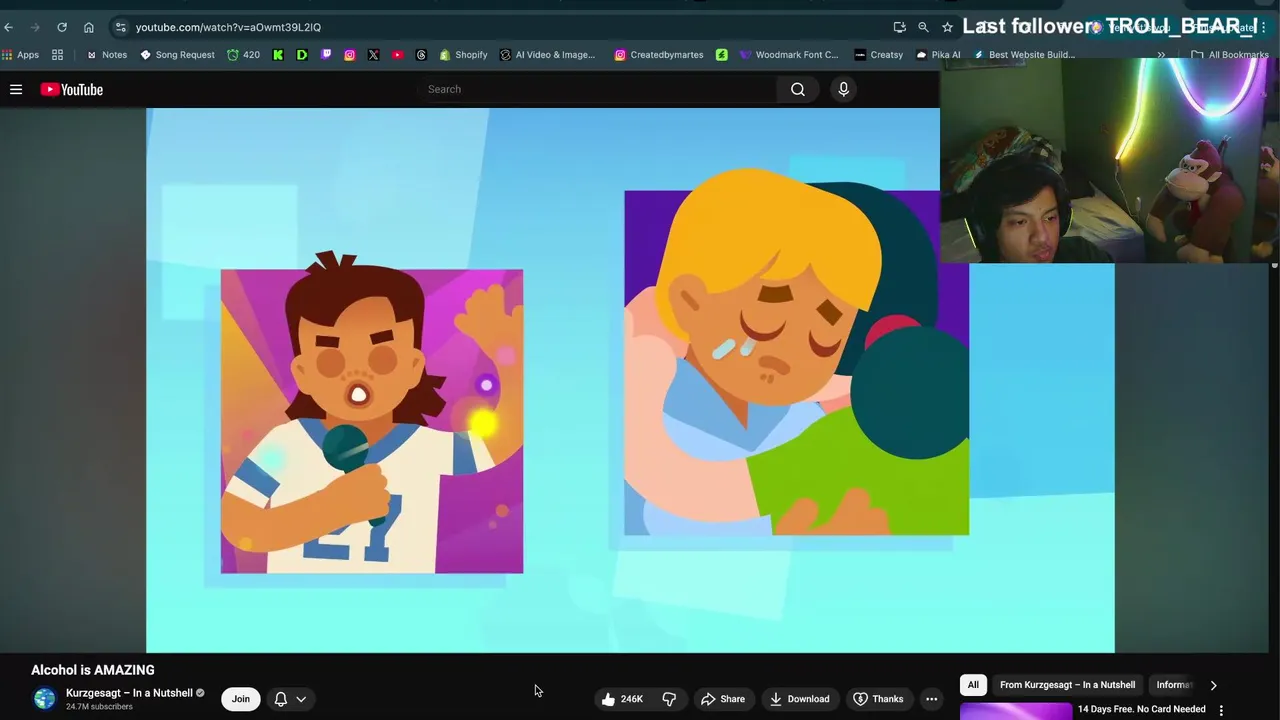1280x720 pixels.
Task: Open 14 Days Free ad thumbnail
Action: (1016, 712)
